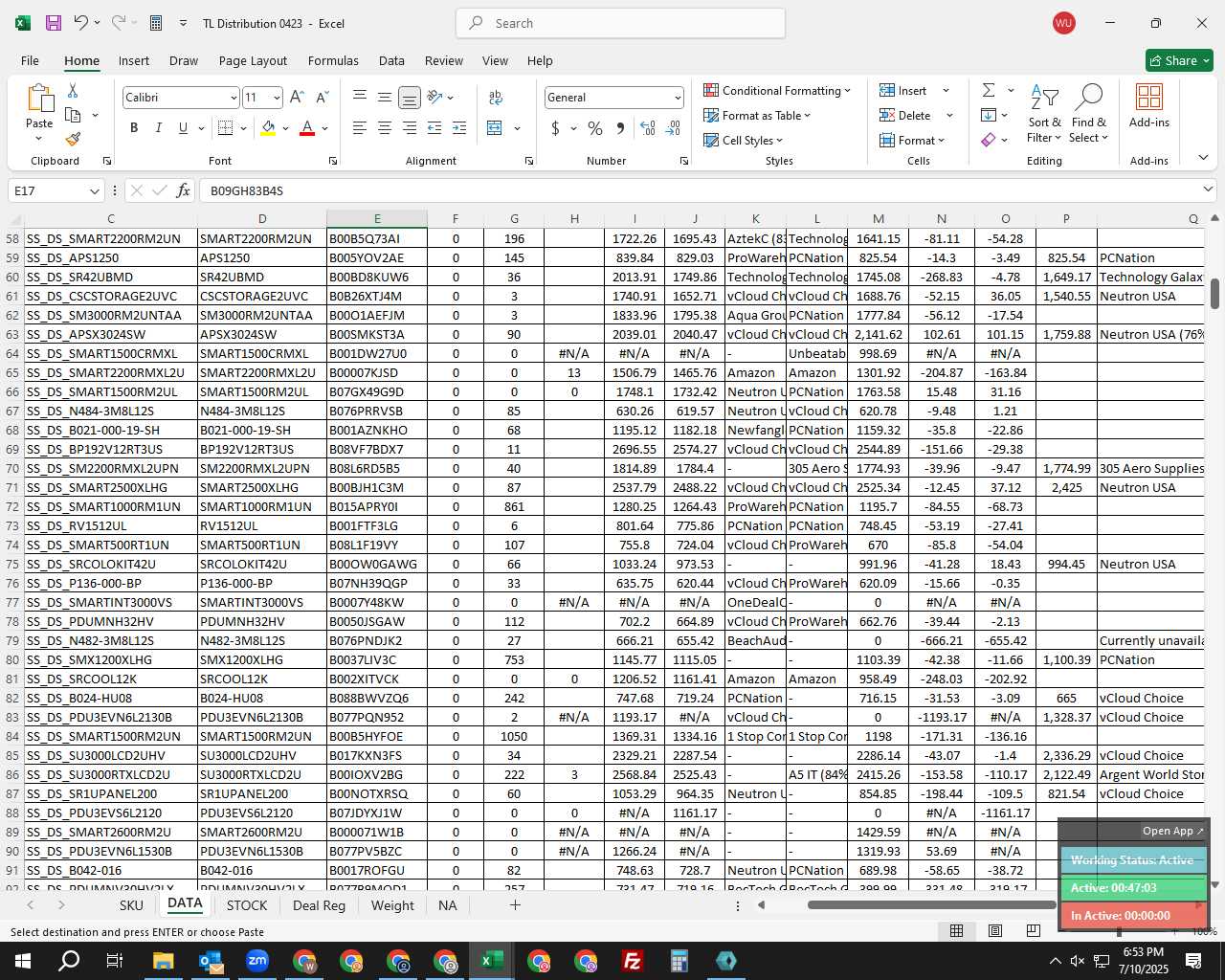Decrease indent
This screenshot has height=980, width=1225.
tap(434, 128)
